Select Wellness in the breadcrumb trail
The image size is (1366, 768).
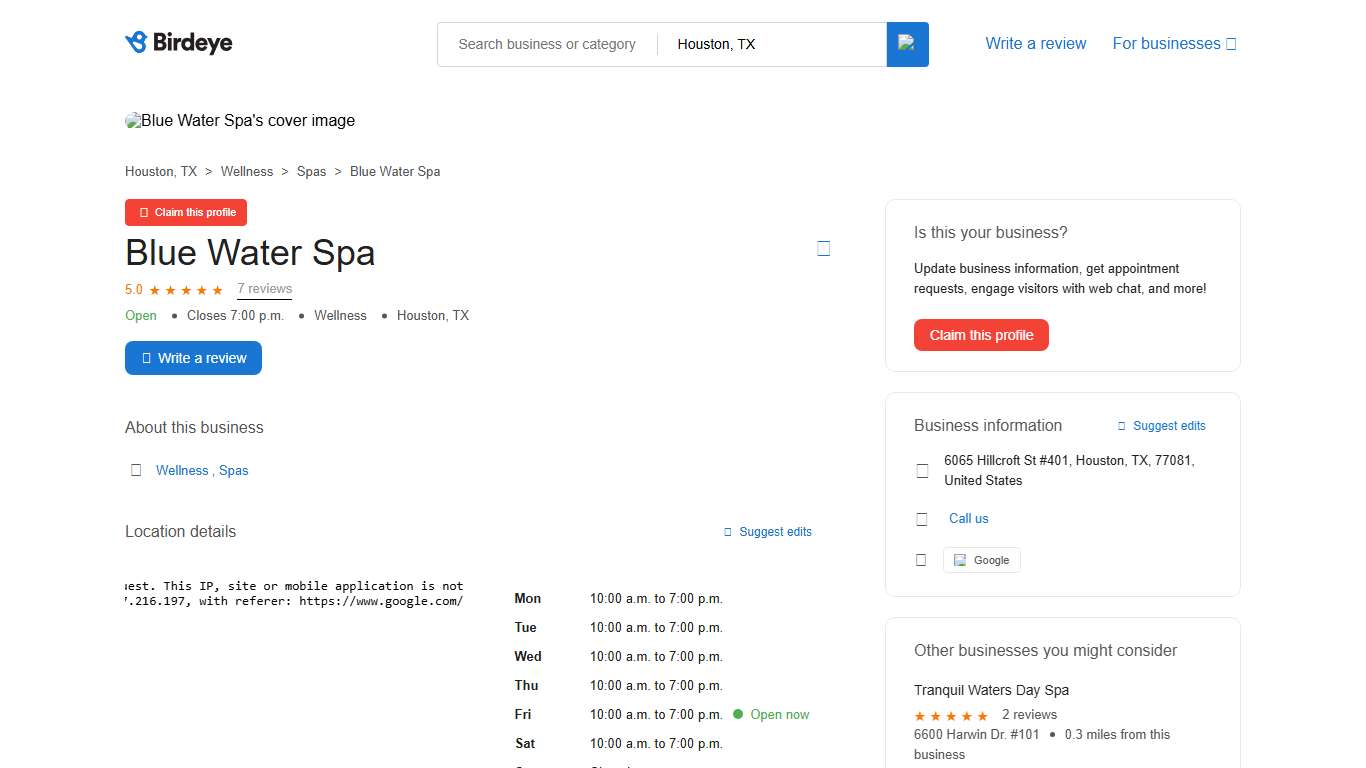(x=246, y=171)
